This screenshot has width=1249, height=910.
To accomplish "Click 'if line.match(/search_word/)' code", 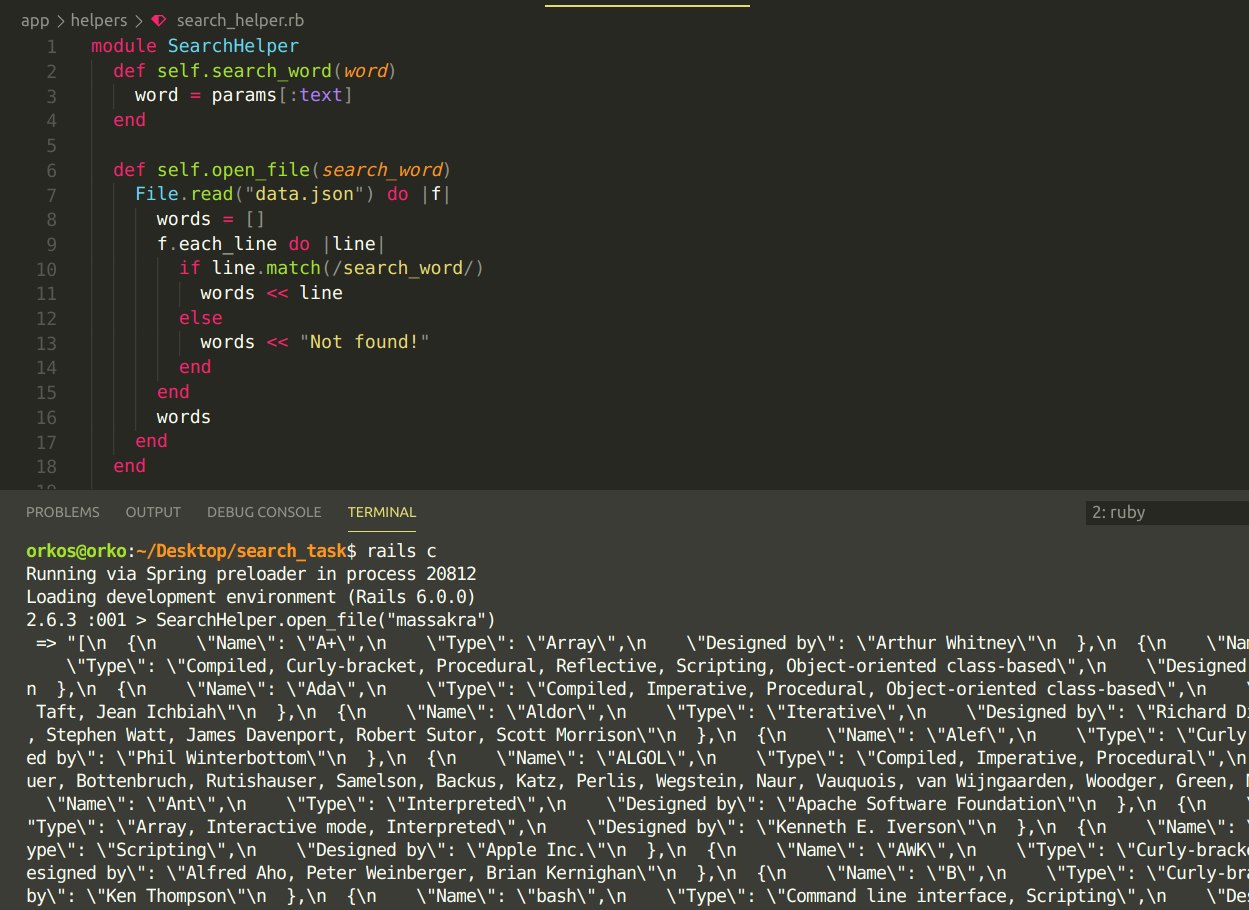I will tap(331, 268).
